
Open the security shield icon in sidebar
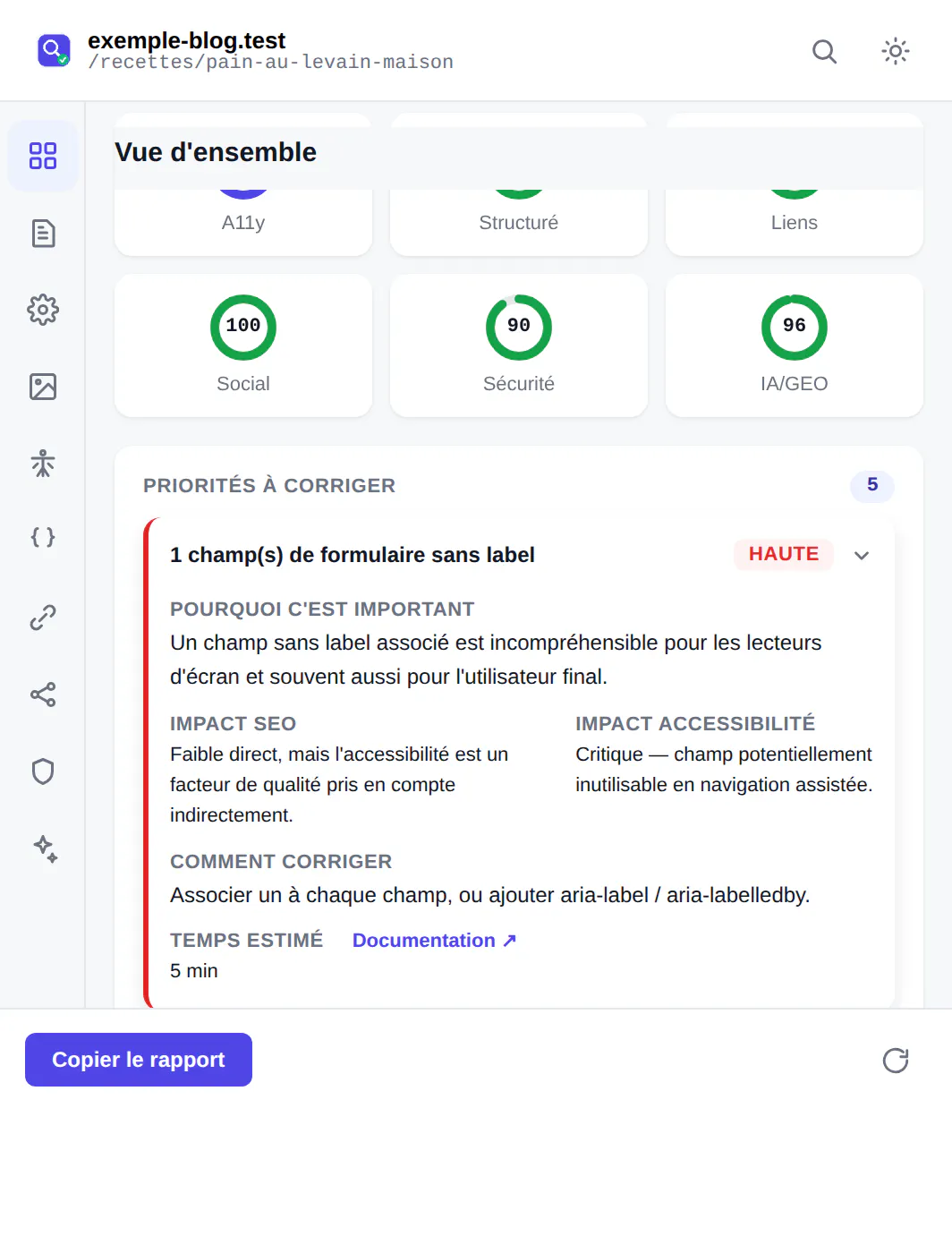pyautogui.click(x=43, y=771)
